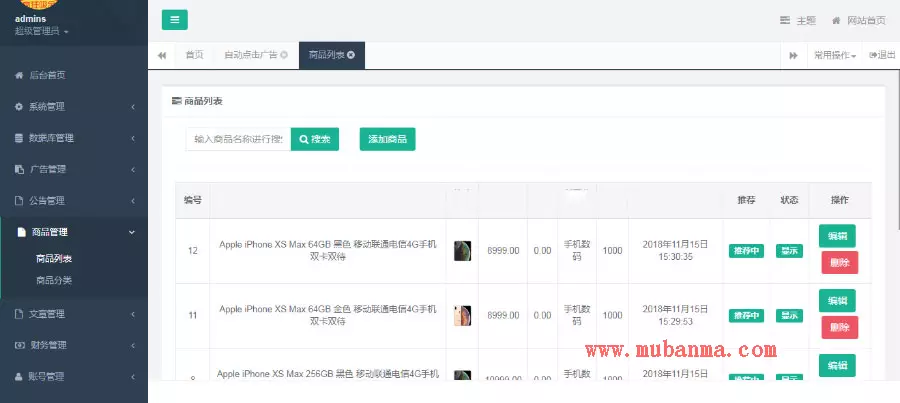Open the 主题 theme settings
Image resolution: width=900 pixels, height=403 pixels.
798,21
